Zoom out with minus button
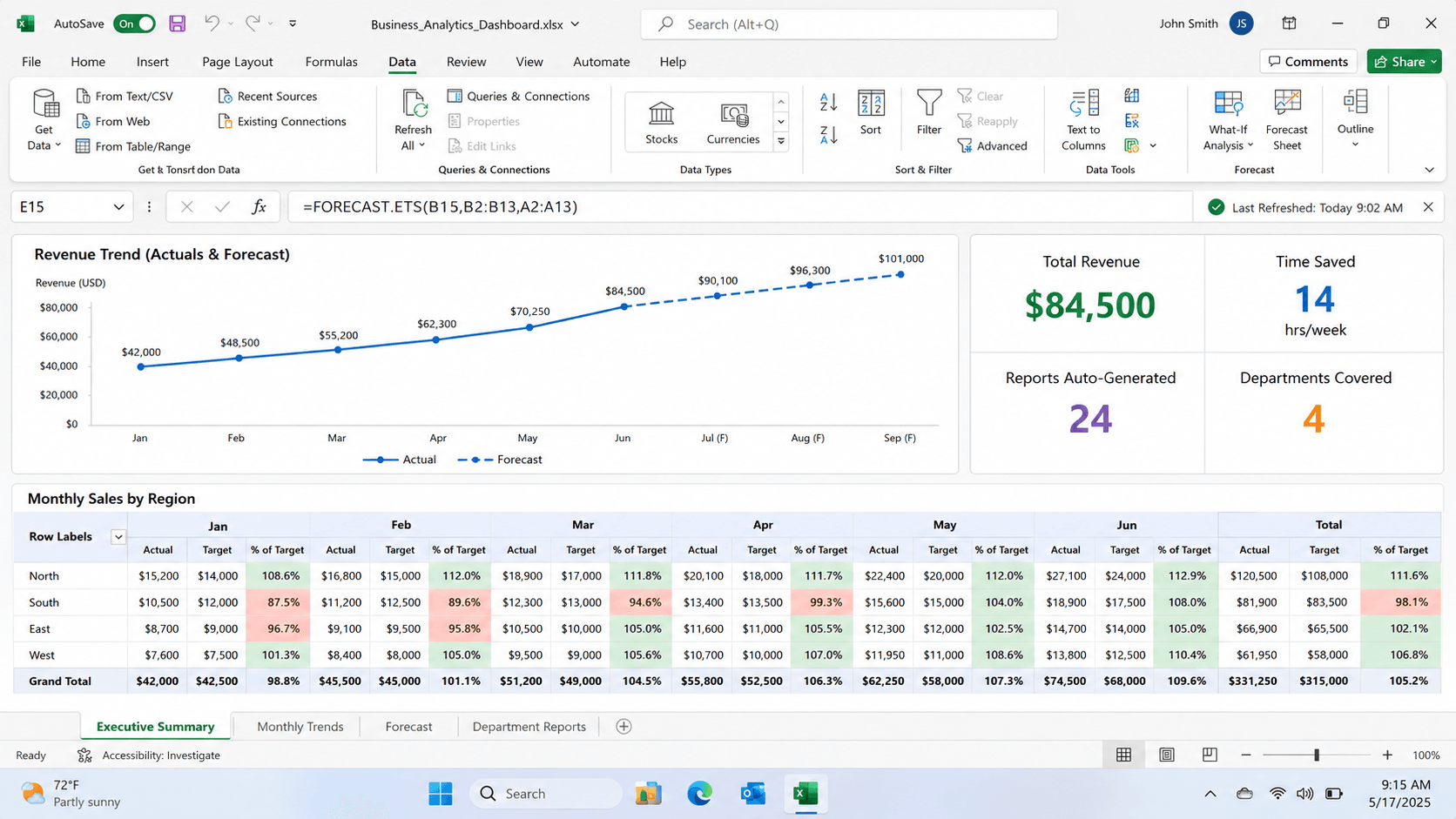1456x819 pixels. [1246, 755]
